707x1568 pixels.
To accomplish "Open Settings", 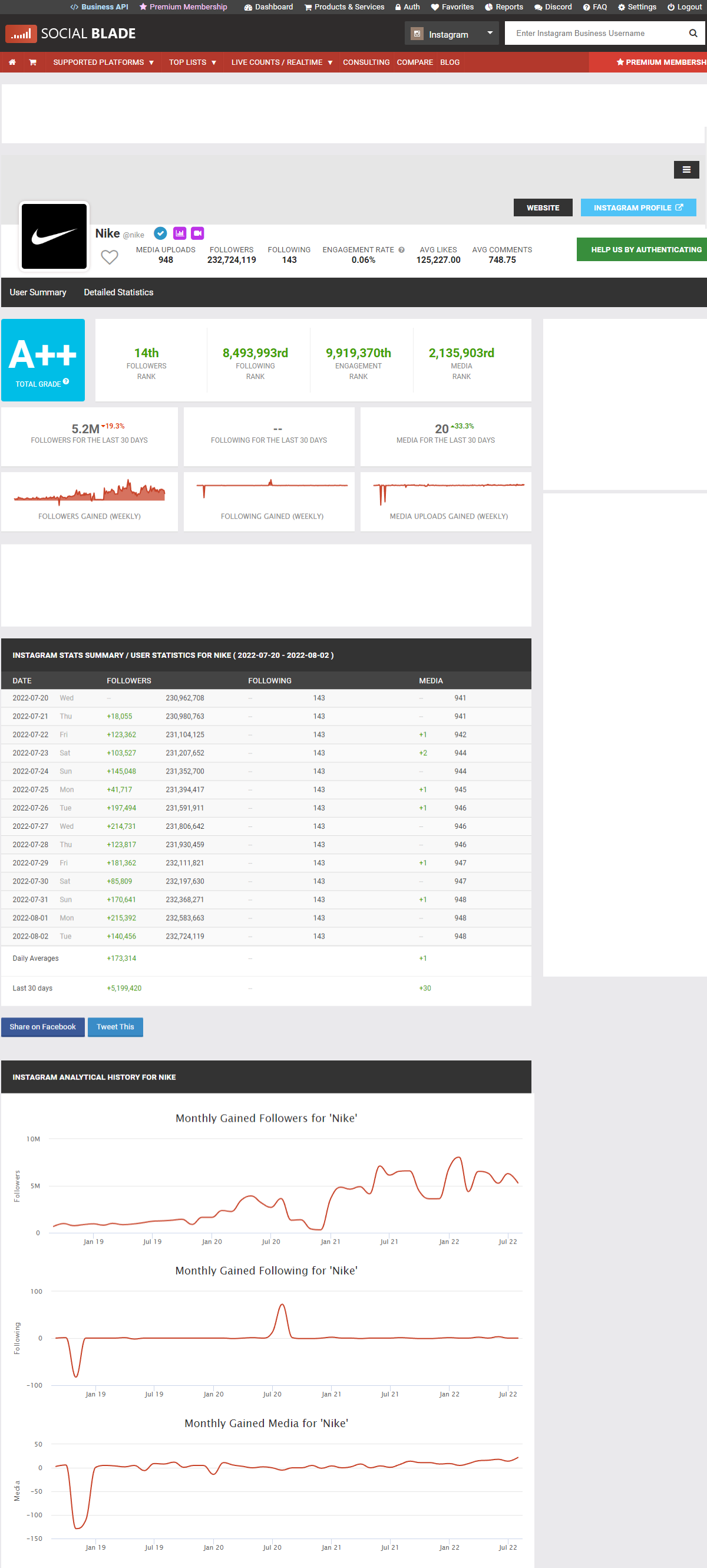I will point(637,6).
